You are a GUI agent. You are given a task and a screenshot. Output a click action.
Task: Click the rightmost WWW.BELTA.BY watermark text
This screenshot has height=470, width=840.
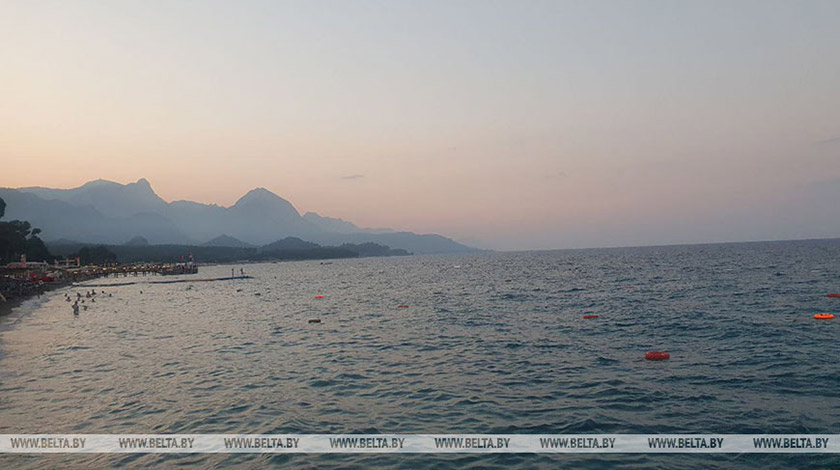pos(790,443)
